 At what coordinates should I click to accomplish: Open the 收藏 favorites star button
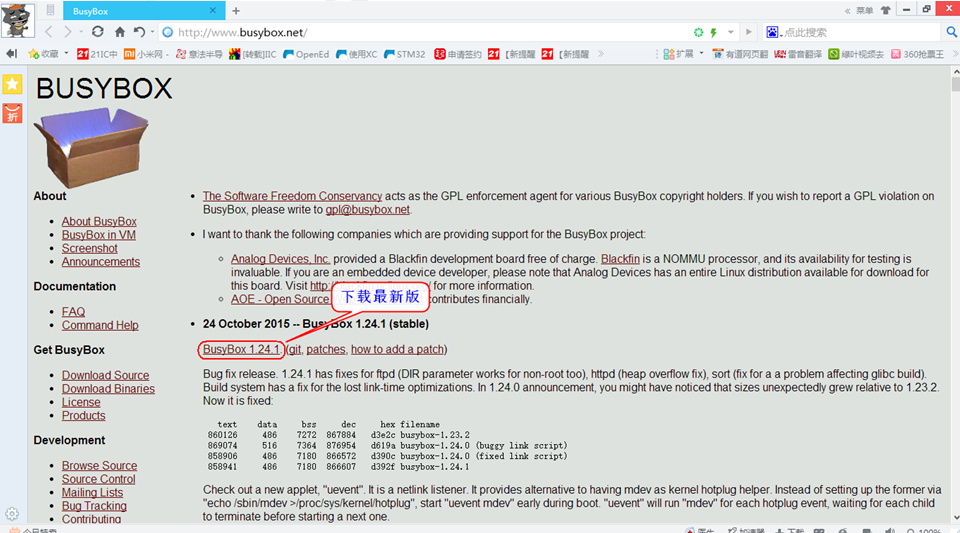coord(43,54)
